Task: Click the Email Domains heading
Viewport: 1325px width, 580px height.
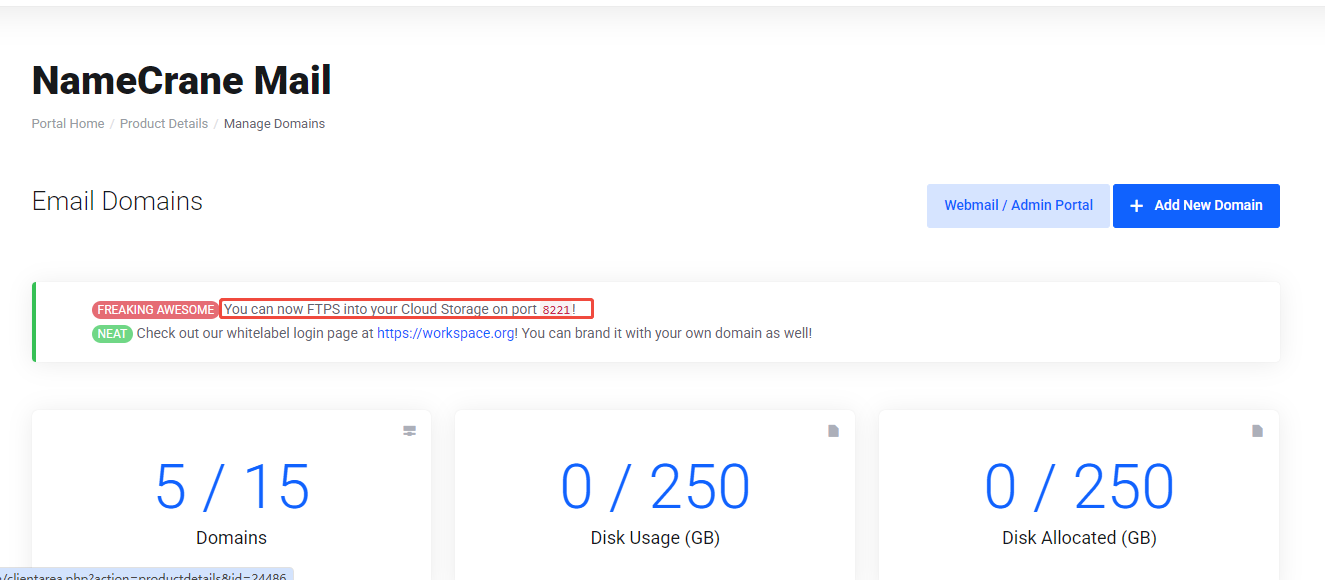Action: pyautogui.click(x=117, y=201)
